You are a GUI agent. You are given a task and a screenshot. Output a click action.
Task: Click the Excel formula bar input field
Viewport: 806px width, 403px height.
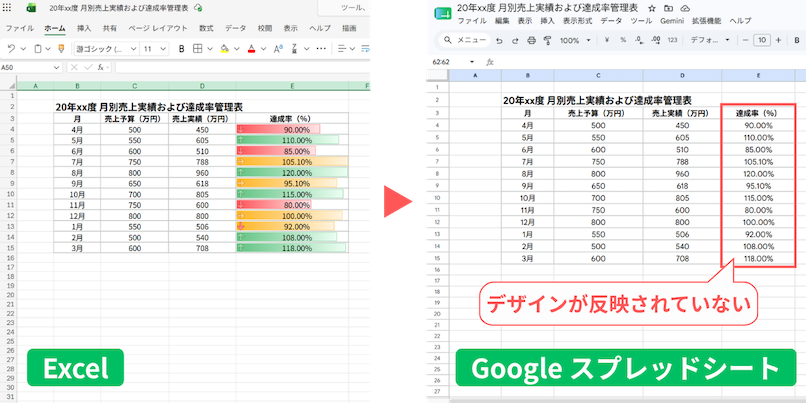pos(243,67)
